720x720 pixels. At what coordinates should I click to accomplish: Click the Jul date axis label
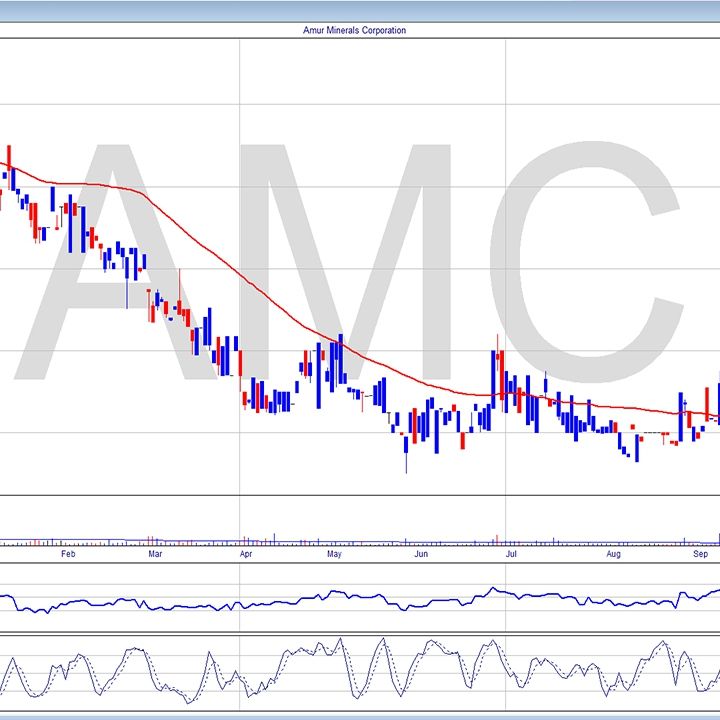click(x=511, y=553)
